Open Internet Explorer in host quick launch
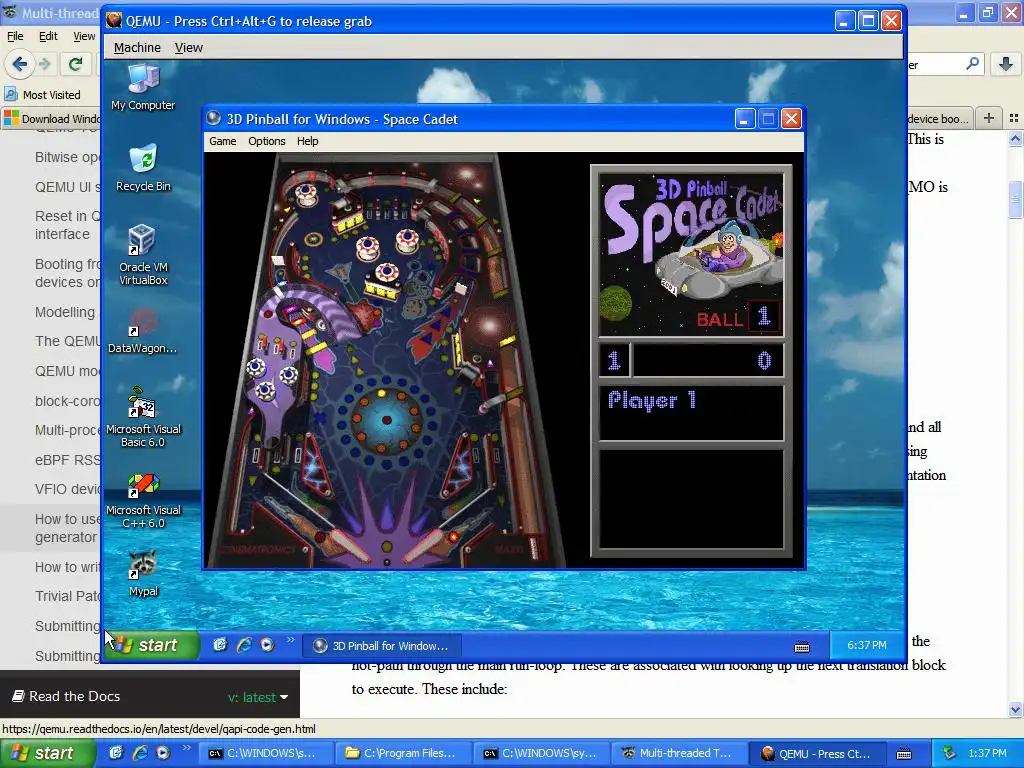Viewport: 1024px width, 768px height. click(x=139, y=753)
